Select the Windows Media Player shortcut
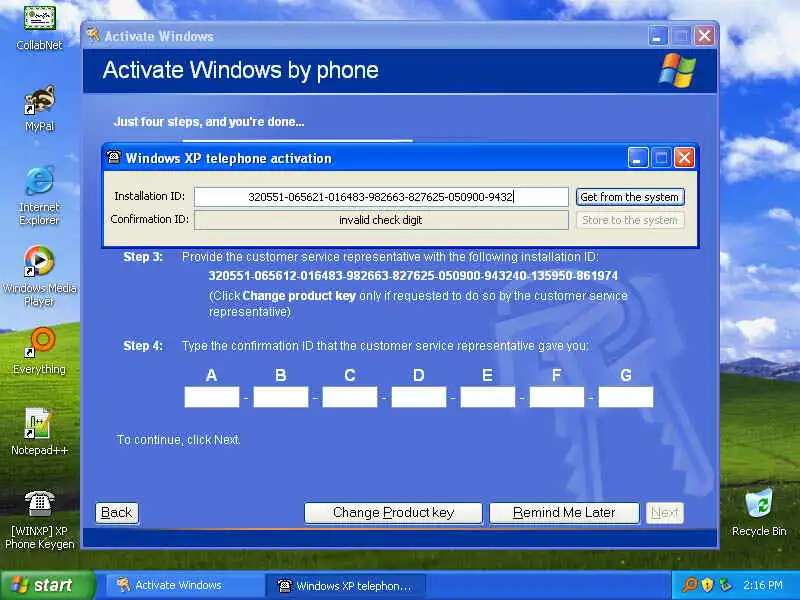The height and width of the screenshot is (600, 800). 39,276
